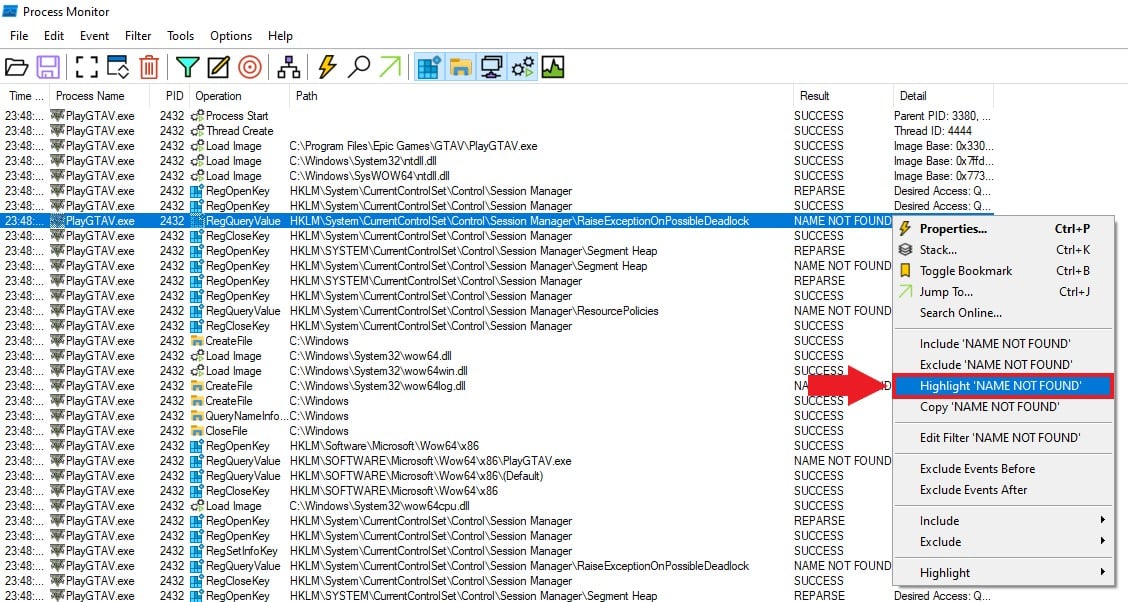Toggle Show Profiling Events graph icon
Screen dimensions: 1128x602
552,68
